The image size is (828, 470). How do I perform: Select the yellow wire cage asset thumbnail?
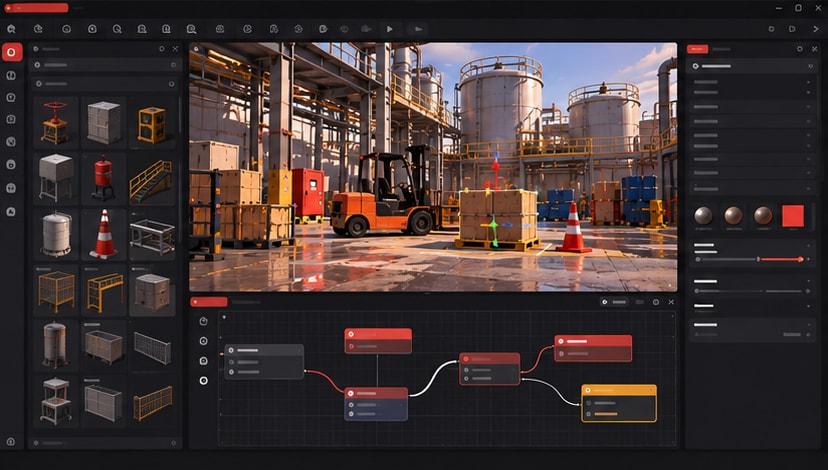coord(55,290)
